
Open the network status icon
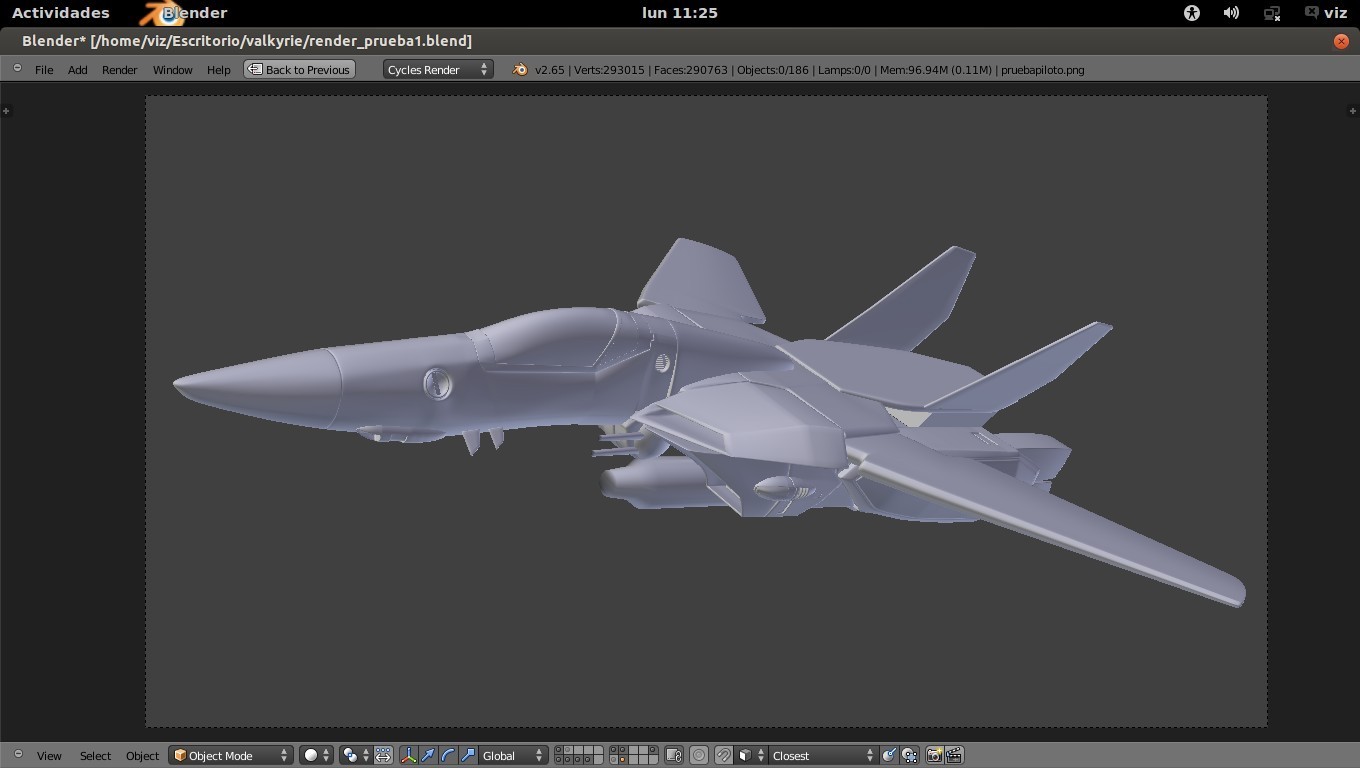click(x=1272, y=13)
